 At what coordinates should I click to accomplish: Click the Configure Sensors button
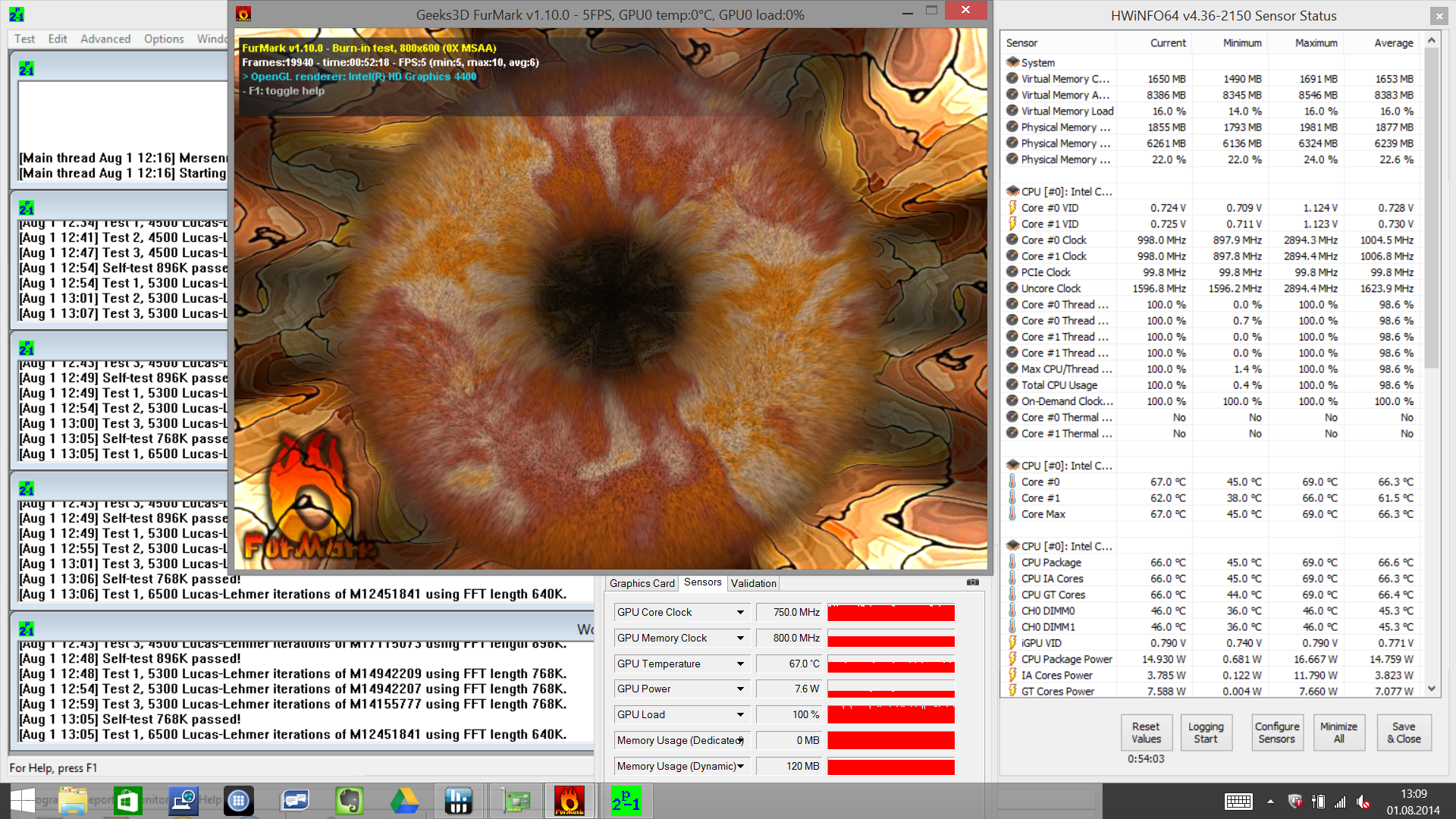[x=1277, y=733]
